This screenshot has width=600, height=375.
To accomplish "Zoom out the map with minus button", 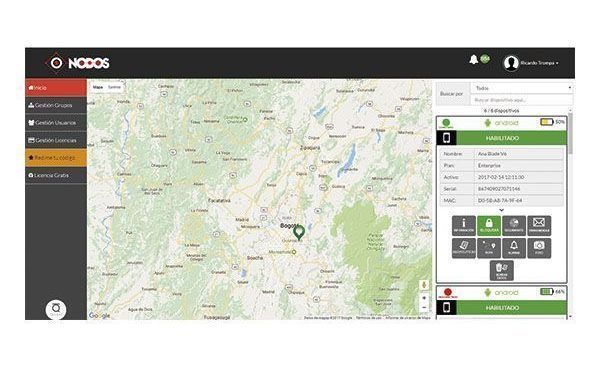I will 424,307.
